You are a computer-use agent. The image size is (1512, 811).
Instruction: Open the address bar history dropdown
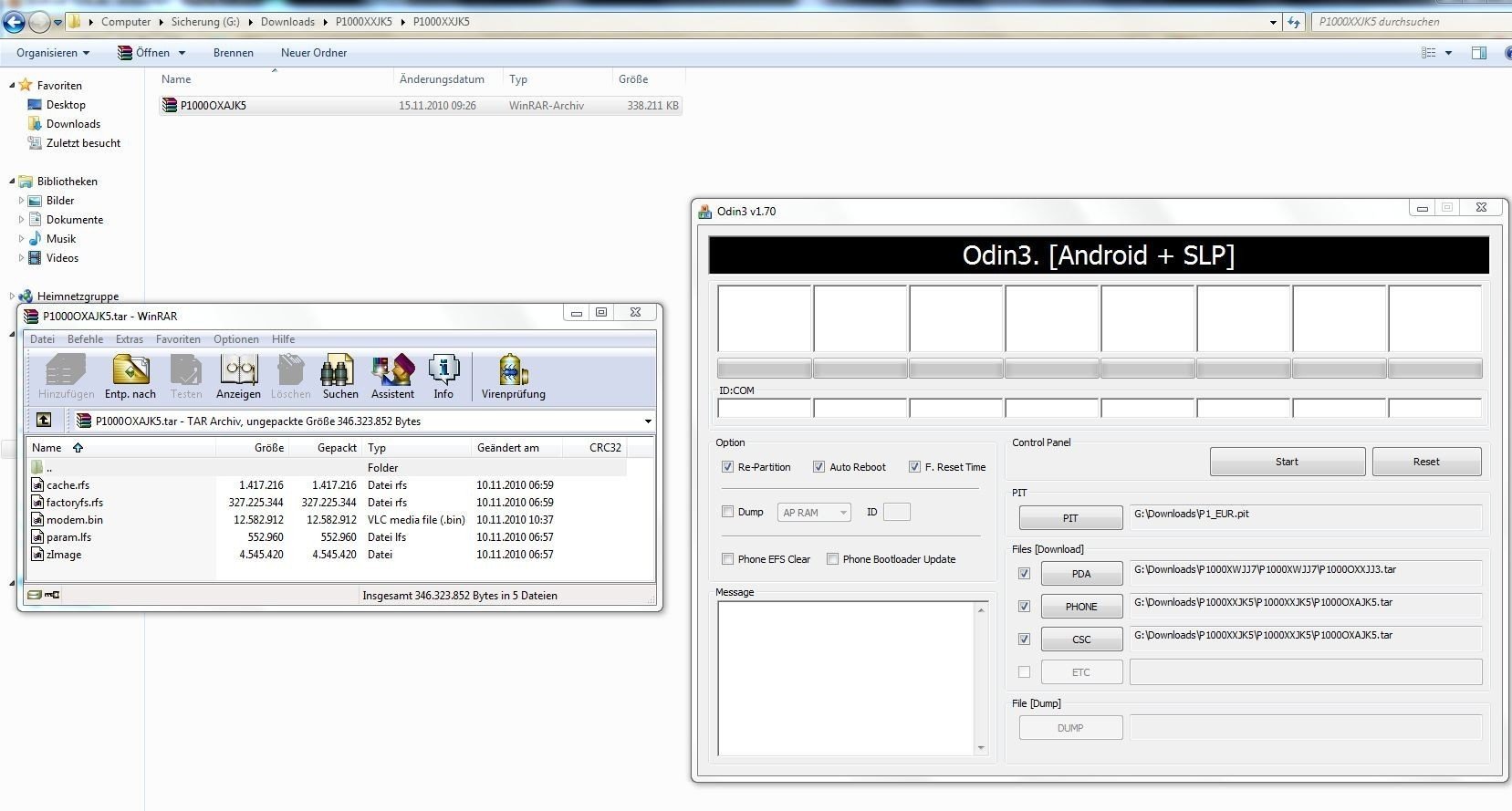click(x=1273, y=22)
